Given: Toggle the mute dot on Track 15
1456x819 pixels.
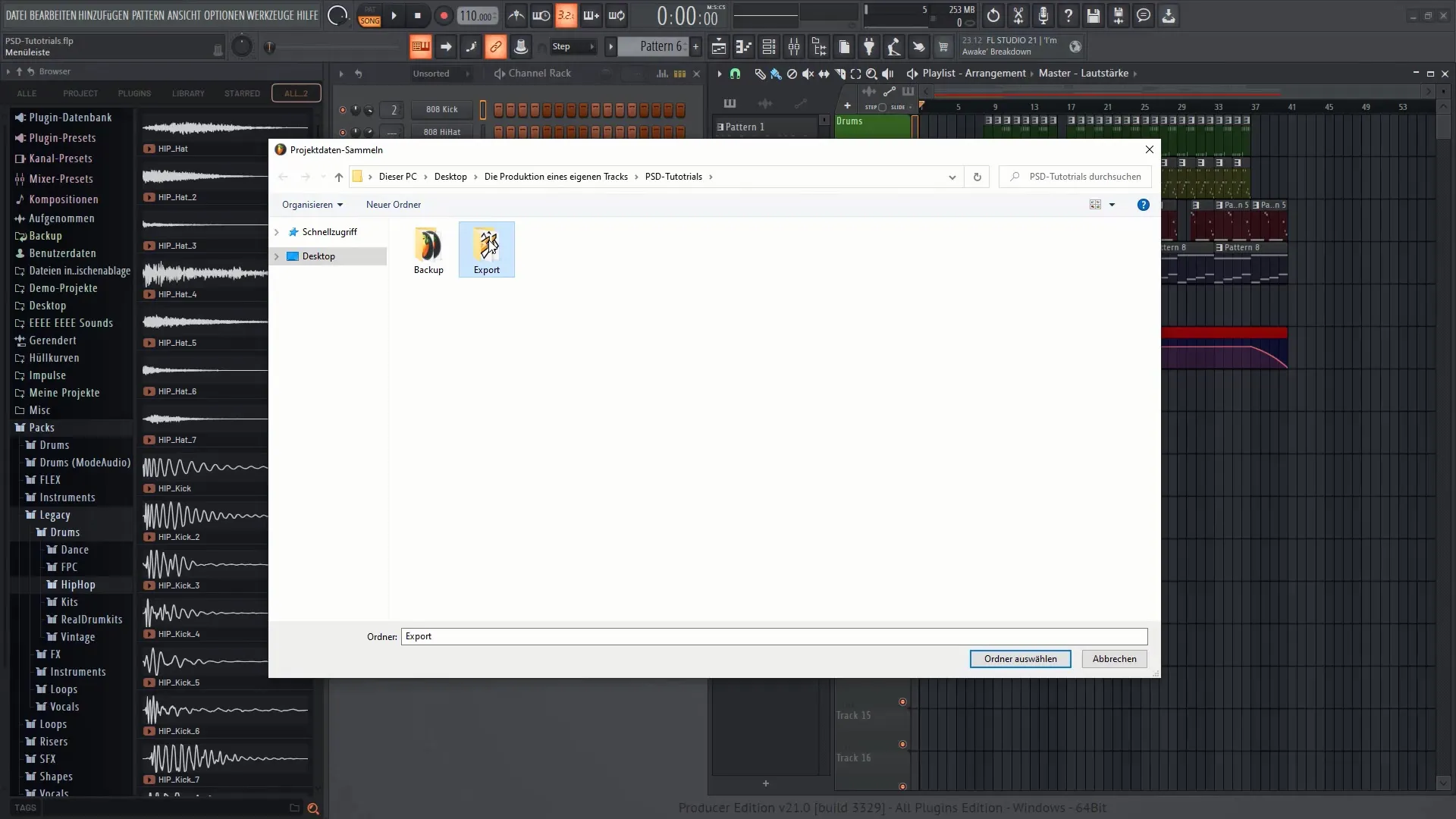Looking at the screenshot, I should coord(902,701).
